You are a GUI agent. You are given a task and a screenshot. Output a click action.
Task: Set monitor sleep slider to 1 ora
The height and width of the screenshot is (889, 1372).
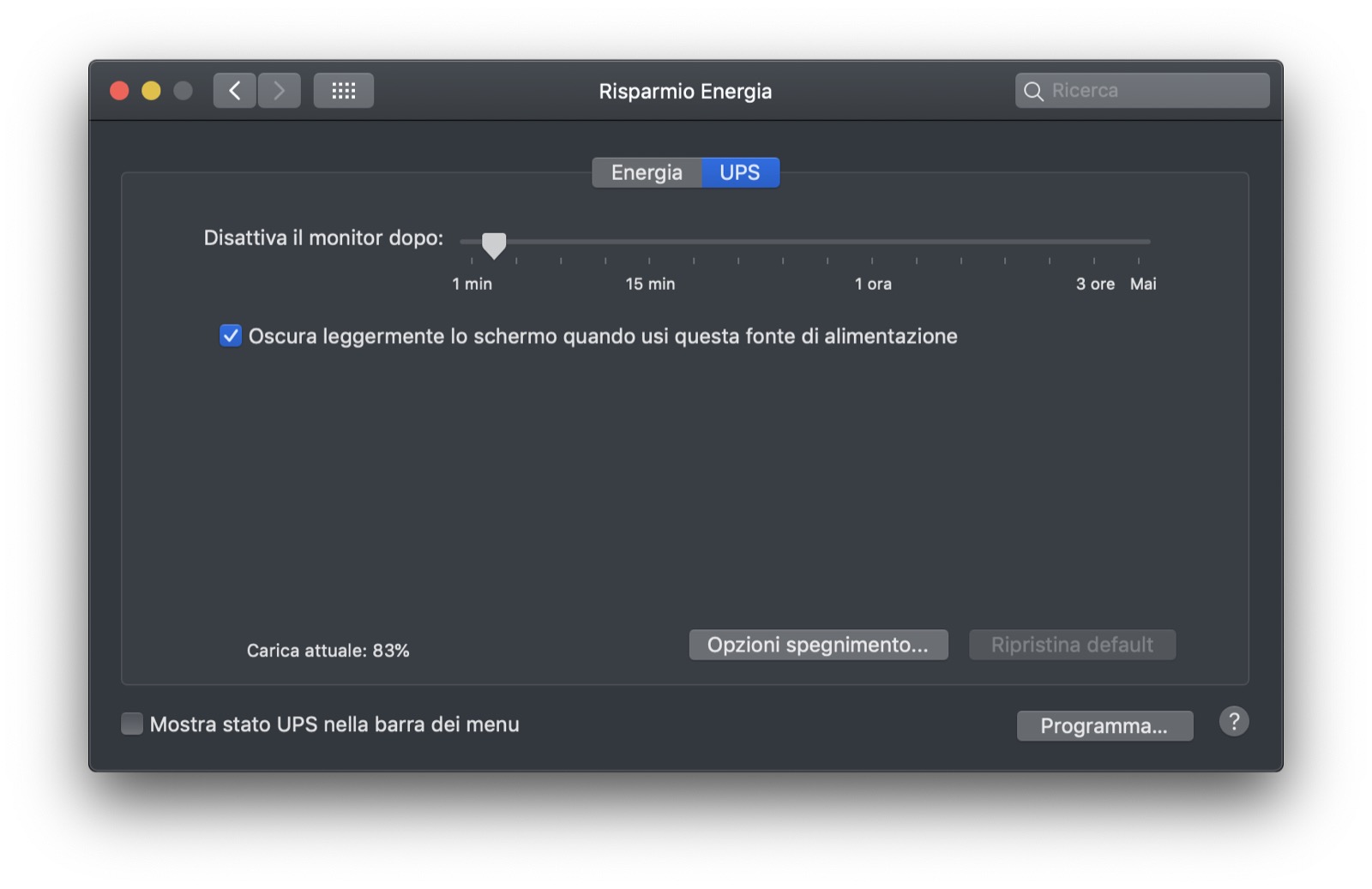click(x=872, y=243)
